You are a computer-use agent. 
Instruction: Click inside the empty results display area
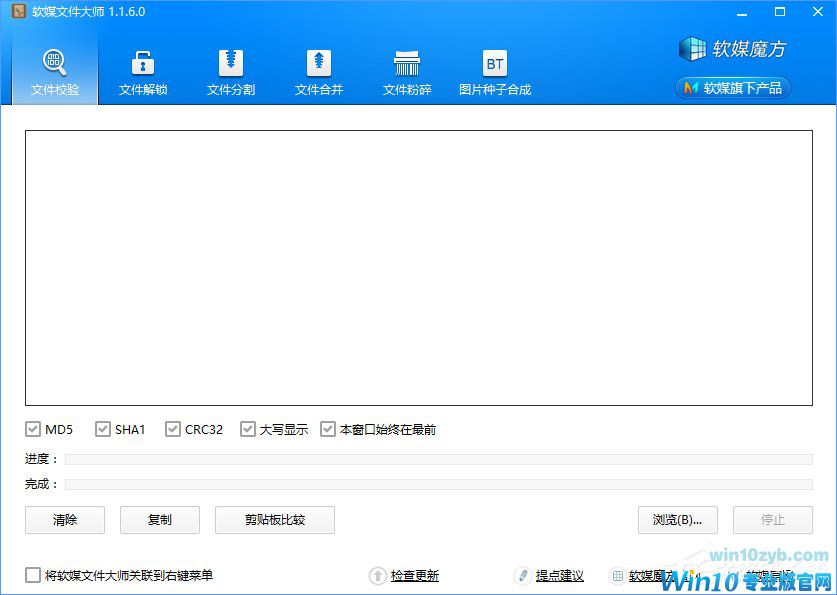coord(418,270)
